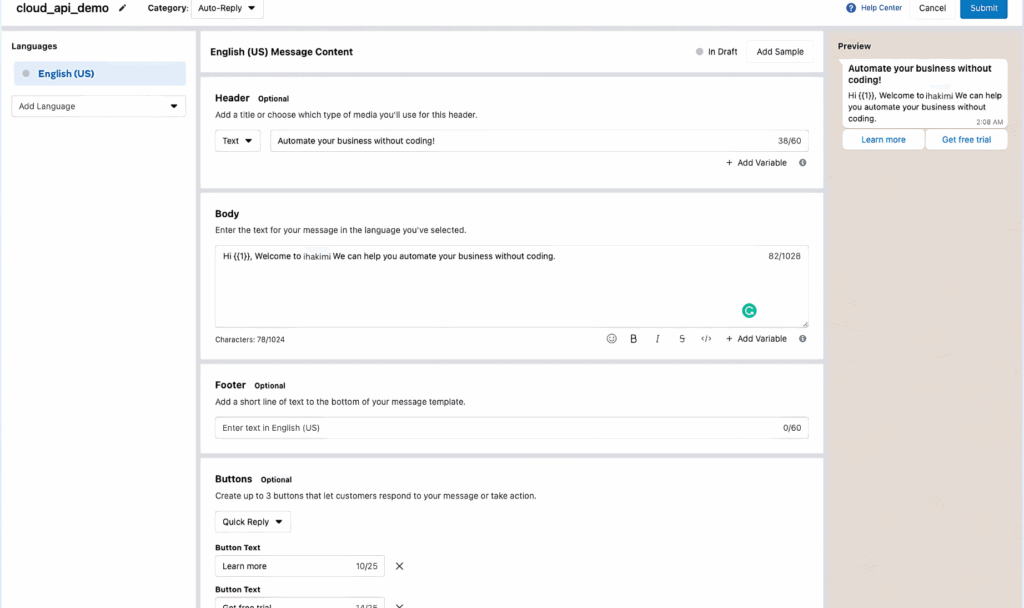Open the header Text type dropdown
The image size is (1024, 608).
(x=237, y=141)
